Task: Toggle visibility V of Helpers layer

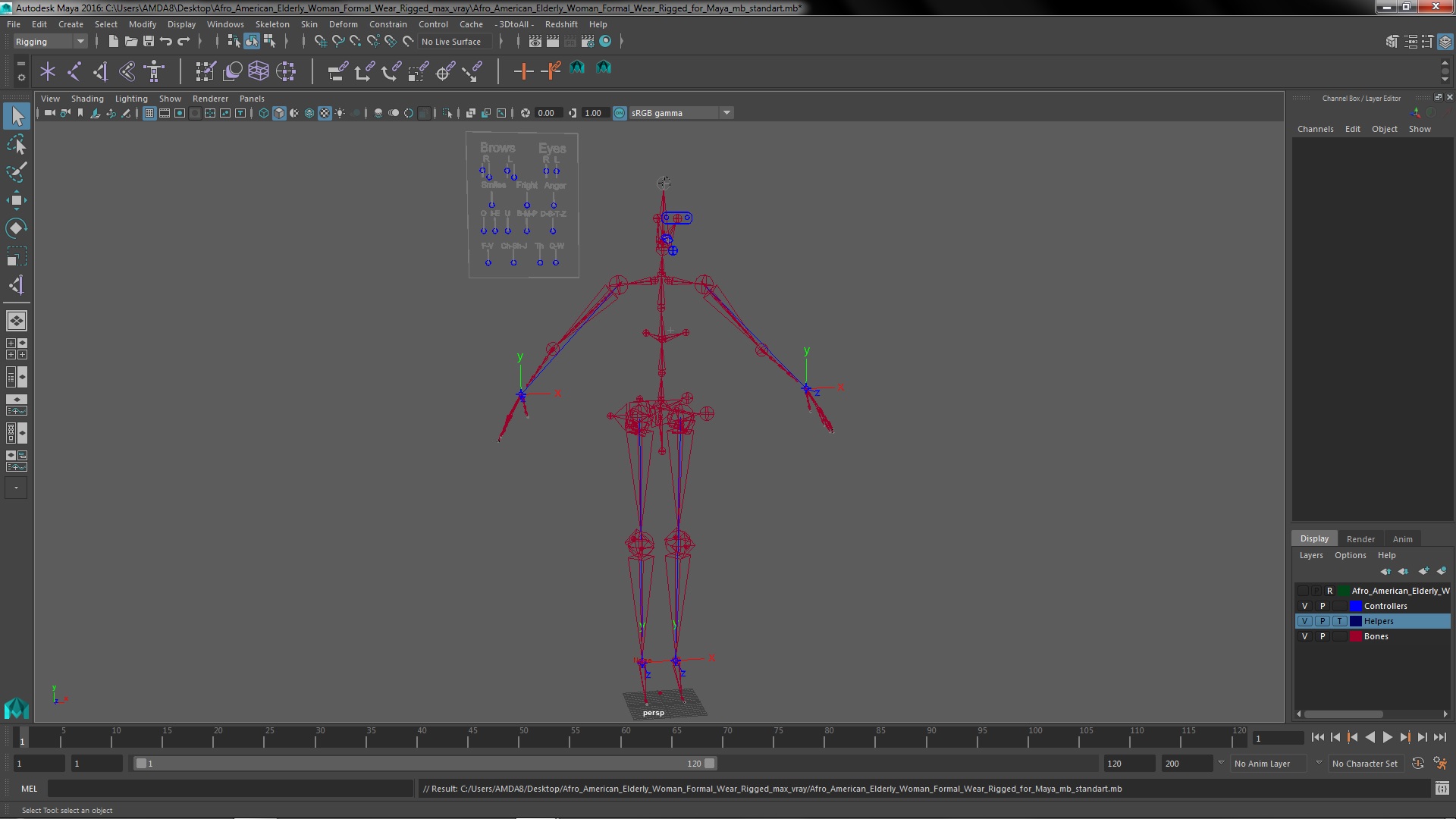Action: coord(1304,621)
